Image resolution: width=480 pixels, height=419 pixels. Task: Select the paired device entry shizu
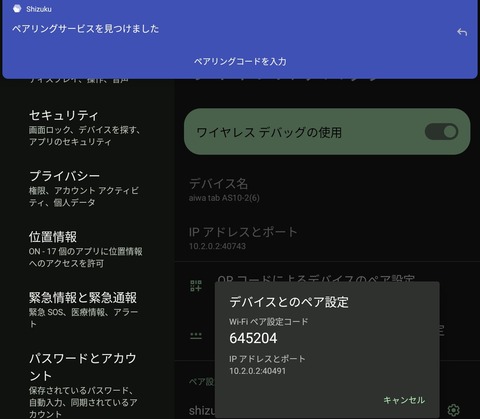(202, 410)
